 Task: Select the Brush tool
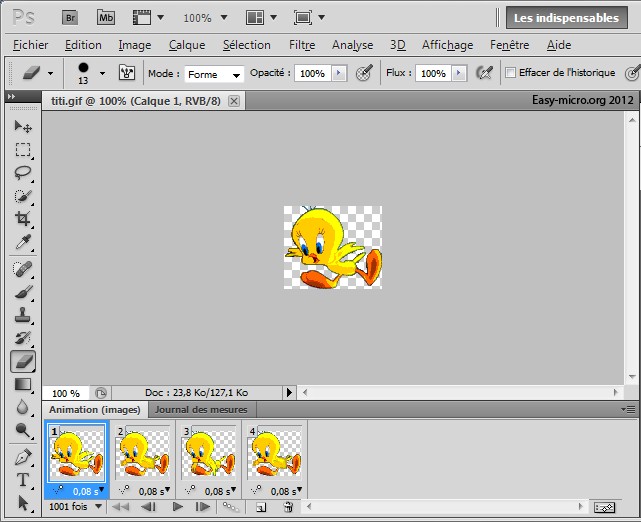[x=23, y=292]
